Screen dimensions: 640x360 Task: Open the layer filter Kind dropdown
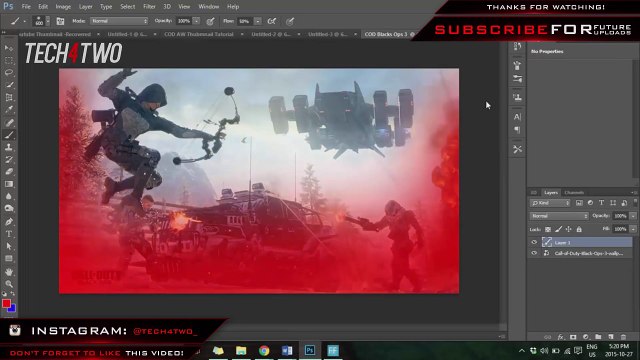[550, 203]
